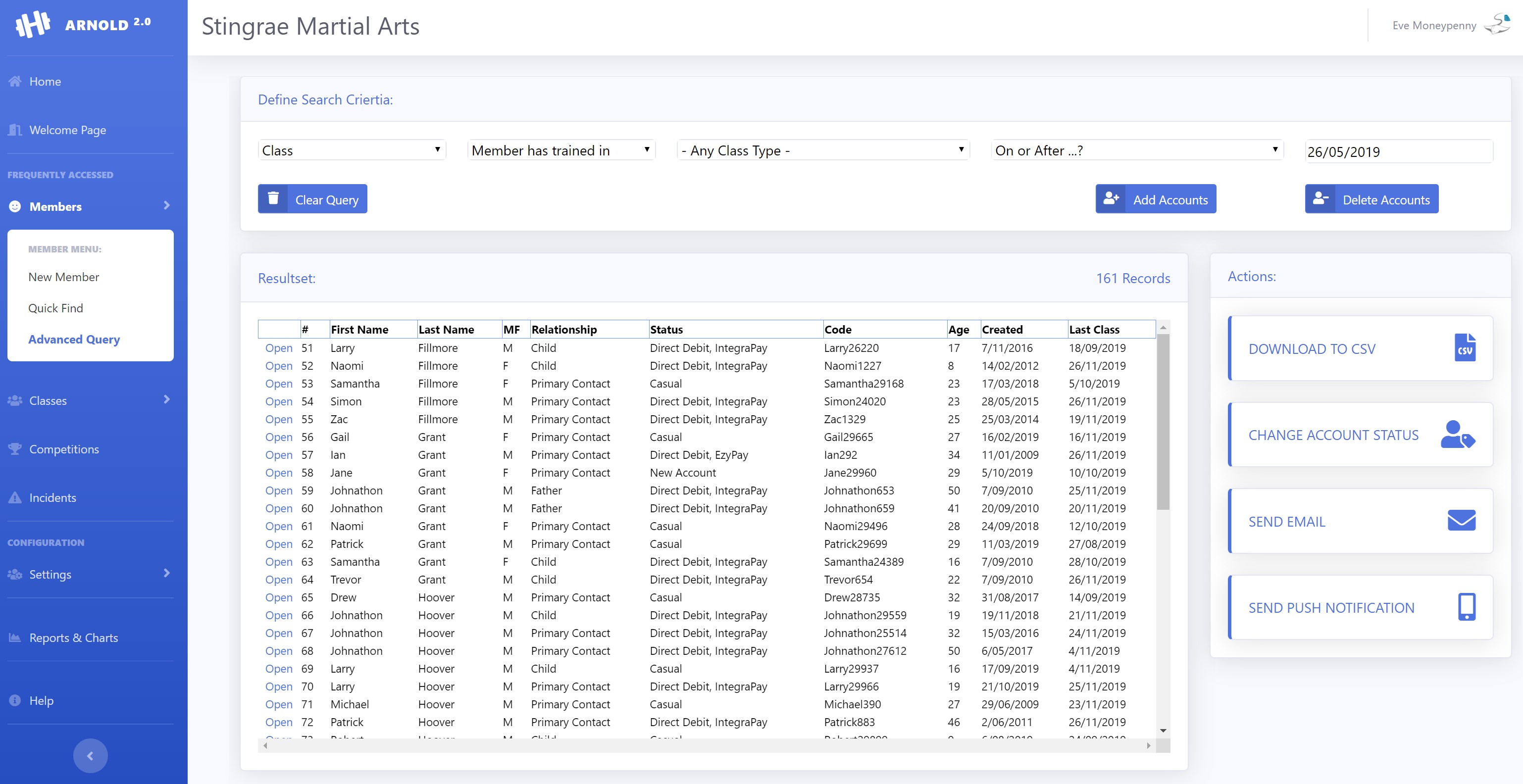Open the 'On or After' dropdown

tap(1137, 150)
